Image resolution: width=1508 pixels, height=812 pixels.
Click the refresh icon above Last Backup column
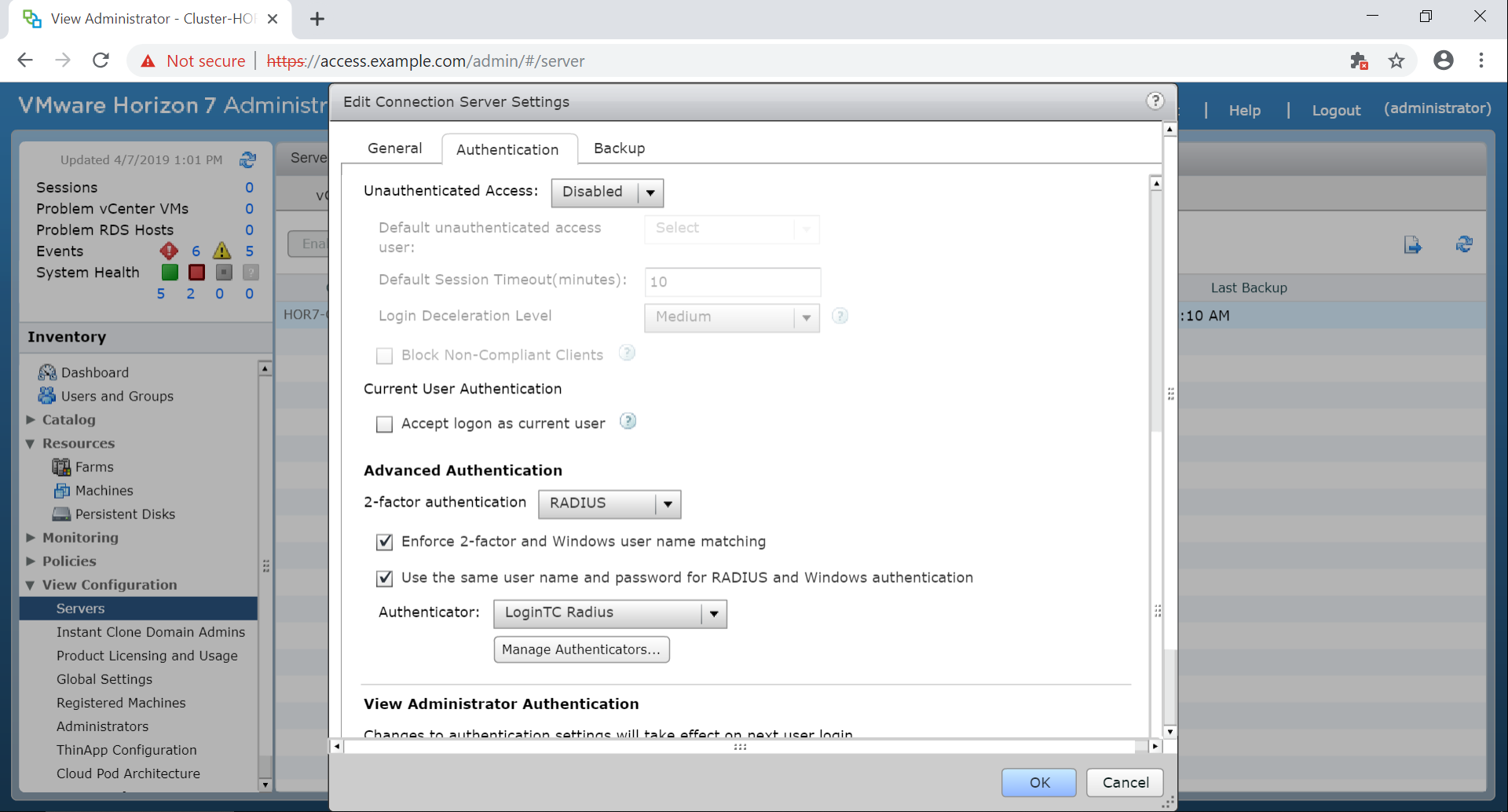tap(1464, 244)
